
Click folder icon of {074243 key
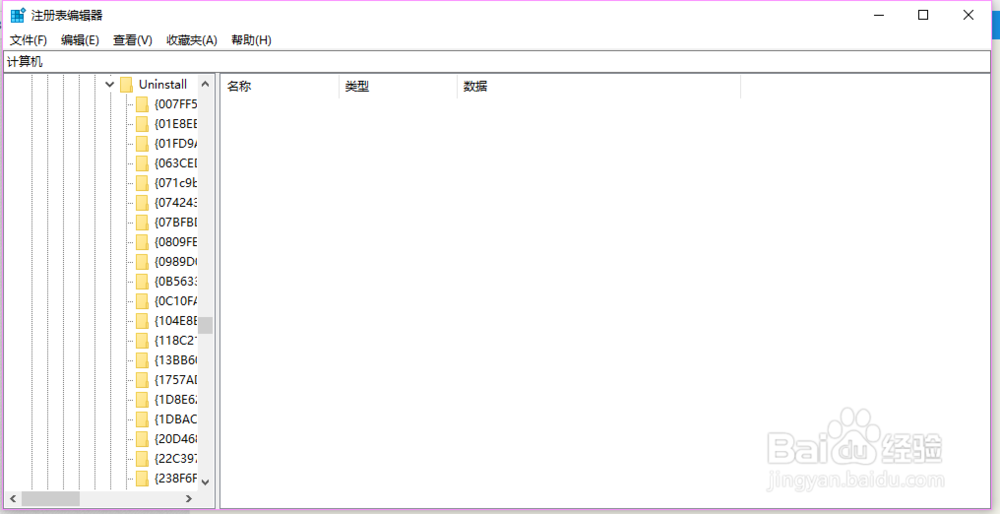(142, 203)
